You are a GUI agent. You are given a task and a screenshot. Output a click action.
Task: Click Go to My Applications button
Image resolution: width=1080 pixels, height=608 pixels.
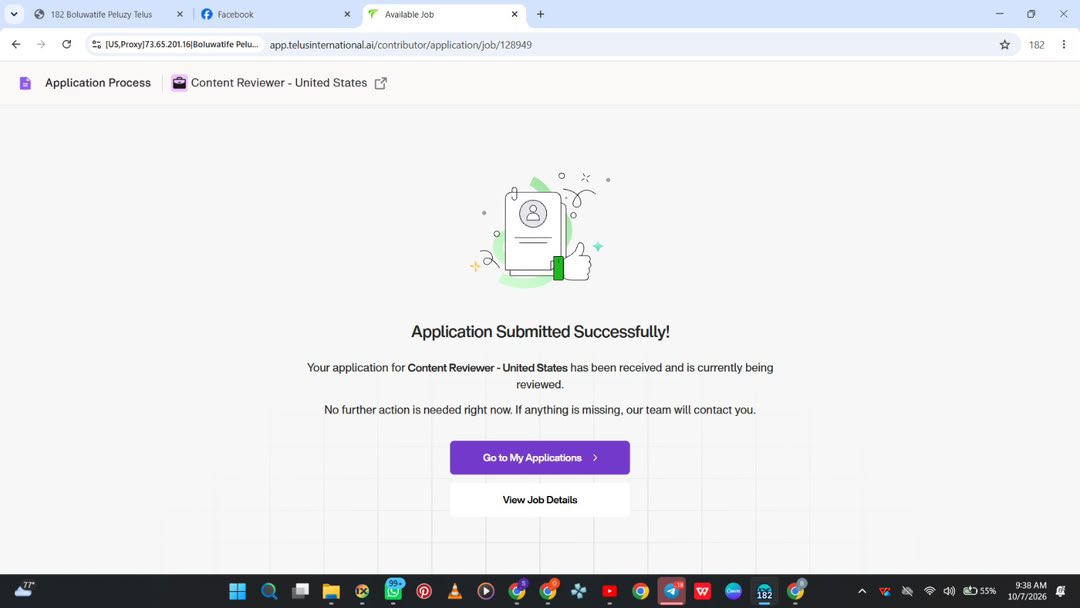click(540, 458)
